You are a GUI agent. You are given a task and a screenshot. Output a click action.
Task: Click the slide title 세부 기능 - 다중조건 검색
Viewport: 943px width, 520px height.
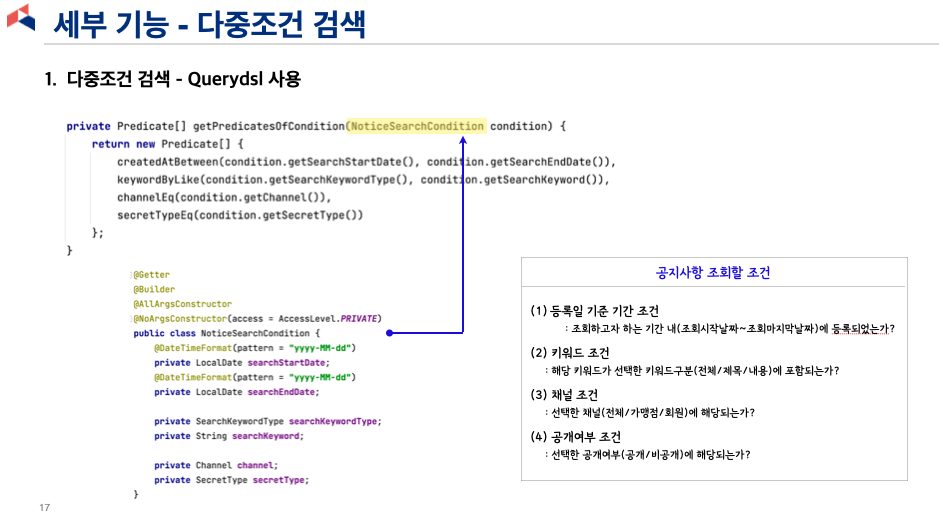[x=209, y=24]
